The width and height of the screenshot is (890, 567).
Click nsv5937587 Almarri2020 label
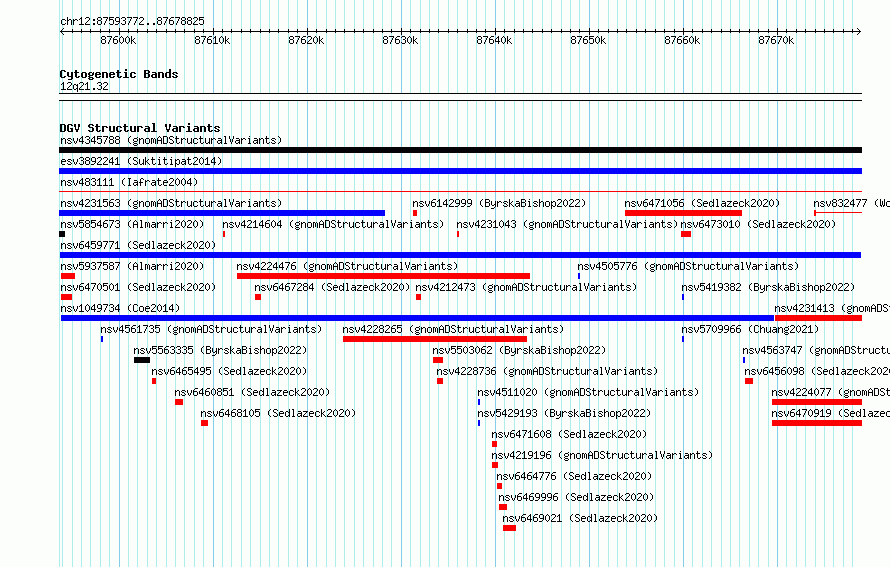(132, 266)
